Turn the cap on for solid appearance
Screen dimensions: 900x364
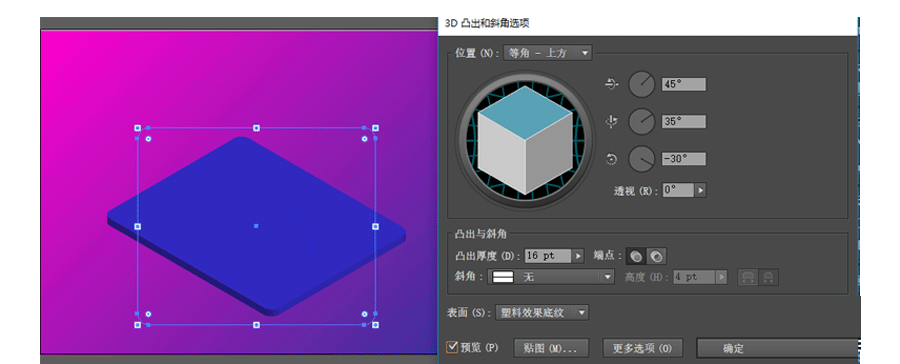[x=637, y=256]
